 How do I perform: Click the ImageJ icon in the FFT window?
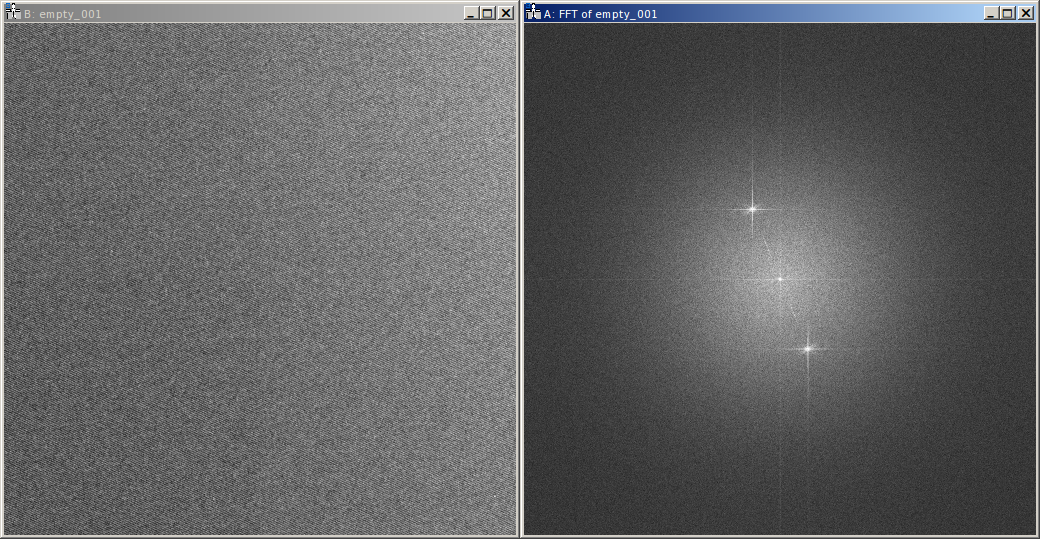[533, 12]
